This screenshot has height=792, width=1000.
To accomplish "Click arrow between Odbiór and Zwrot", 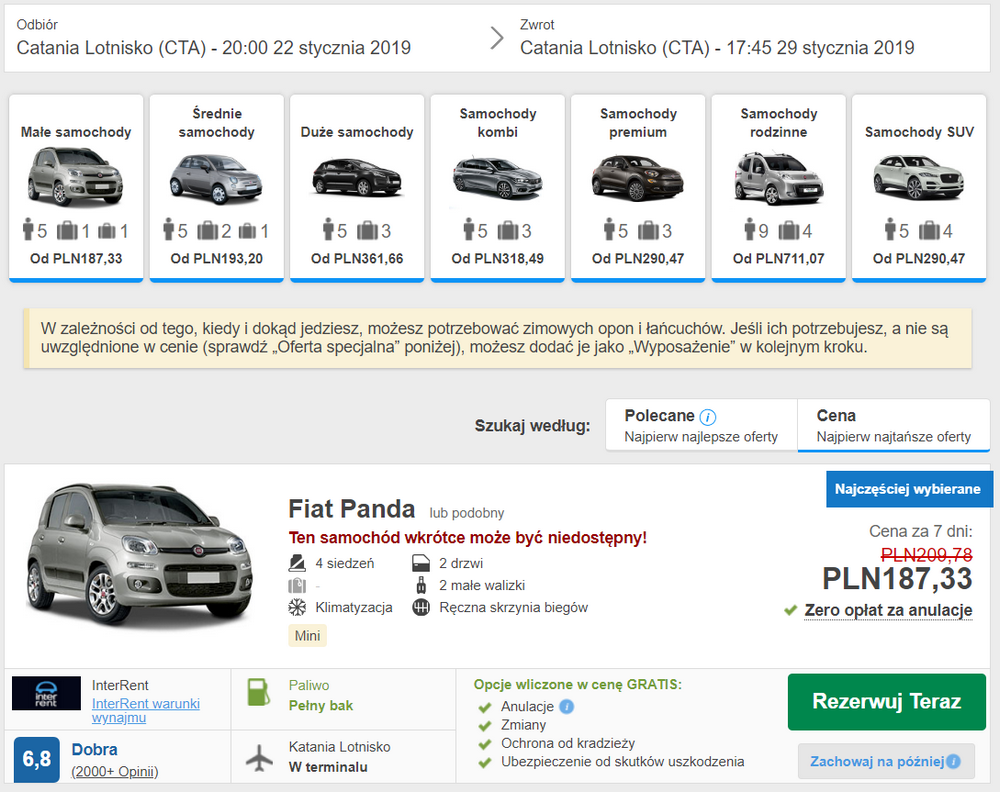I will coord(497,38).
